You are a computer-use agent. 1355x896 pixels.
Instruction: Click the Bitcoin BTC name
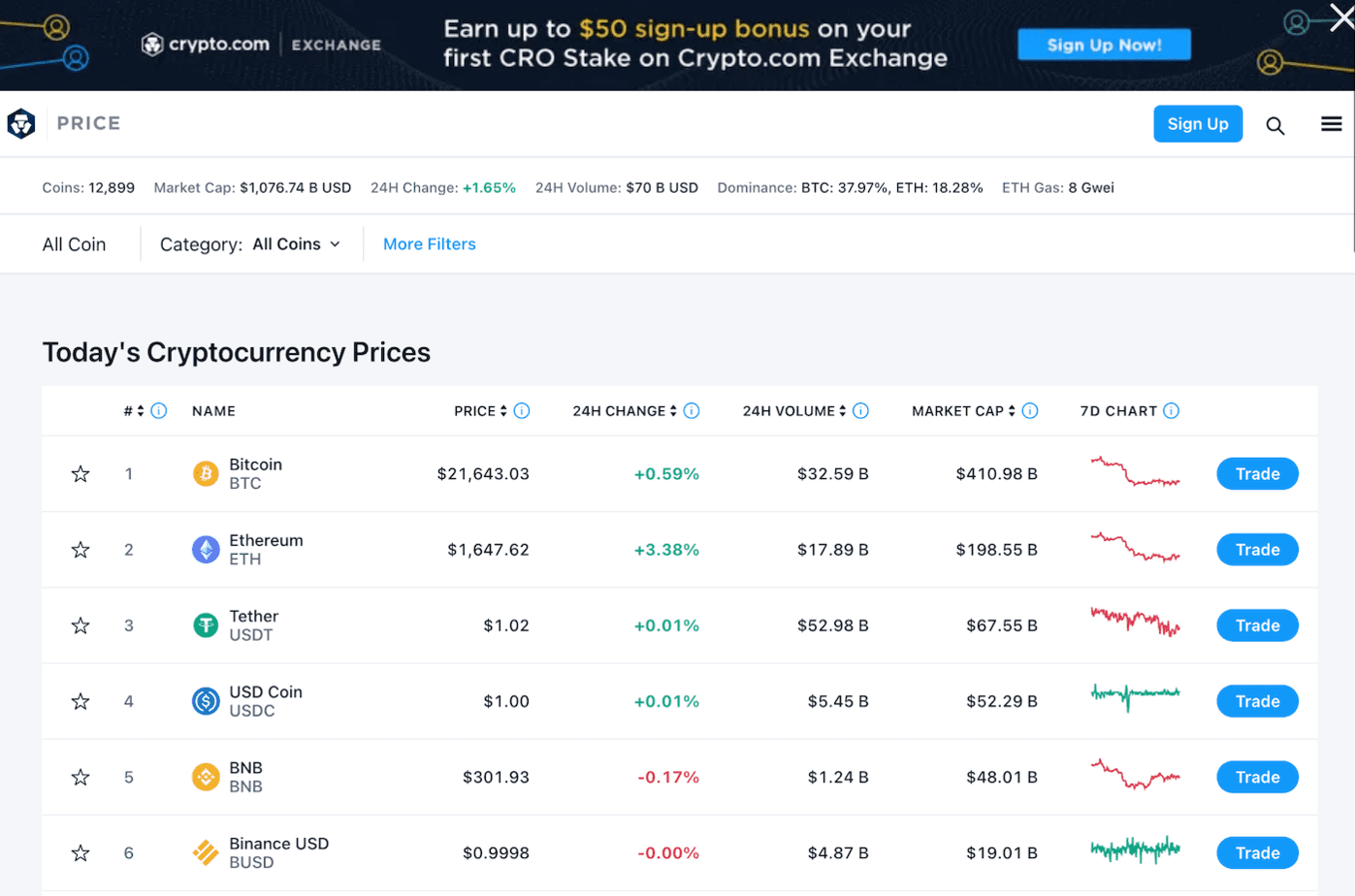[x=256, y=473]
